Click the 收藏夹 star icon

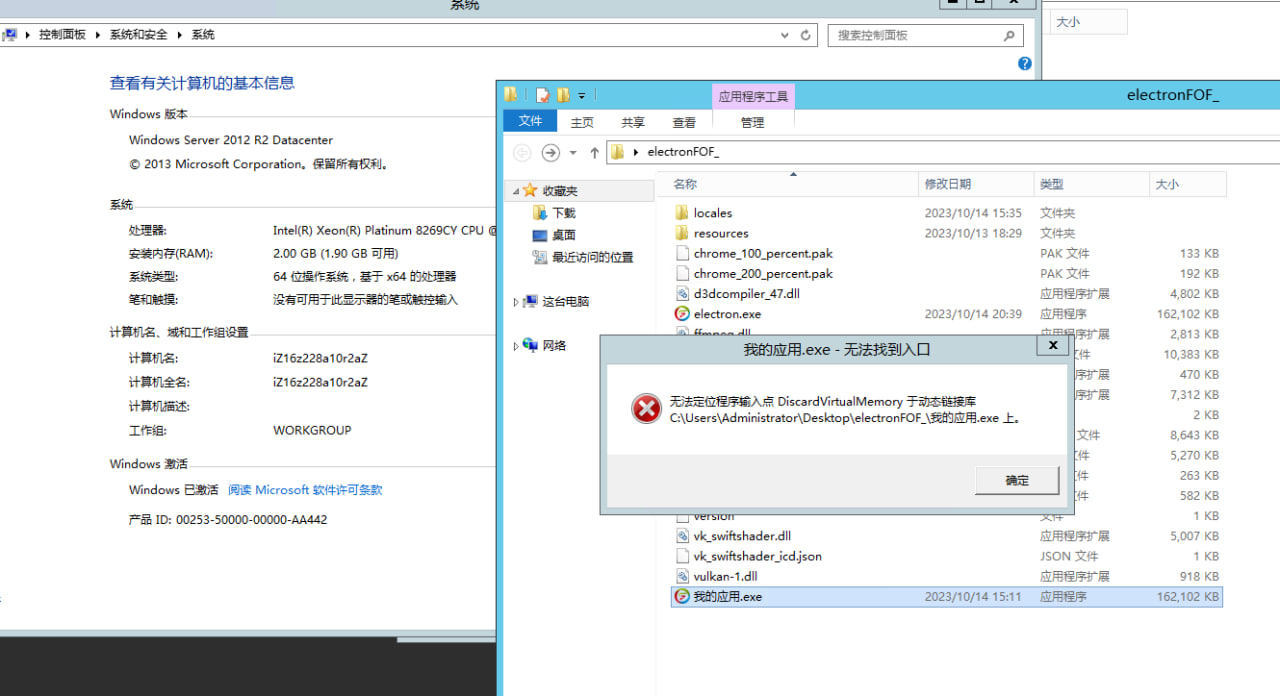(530, 190)
